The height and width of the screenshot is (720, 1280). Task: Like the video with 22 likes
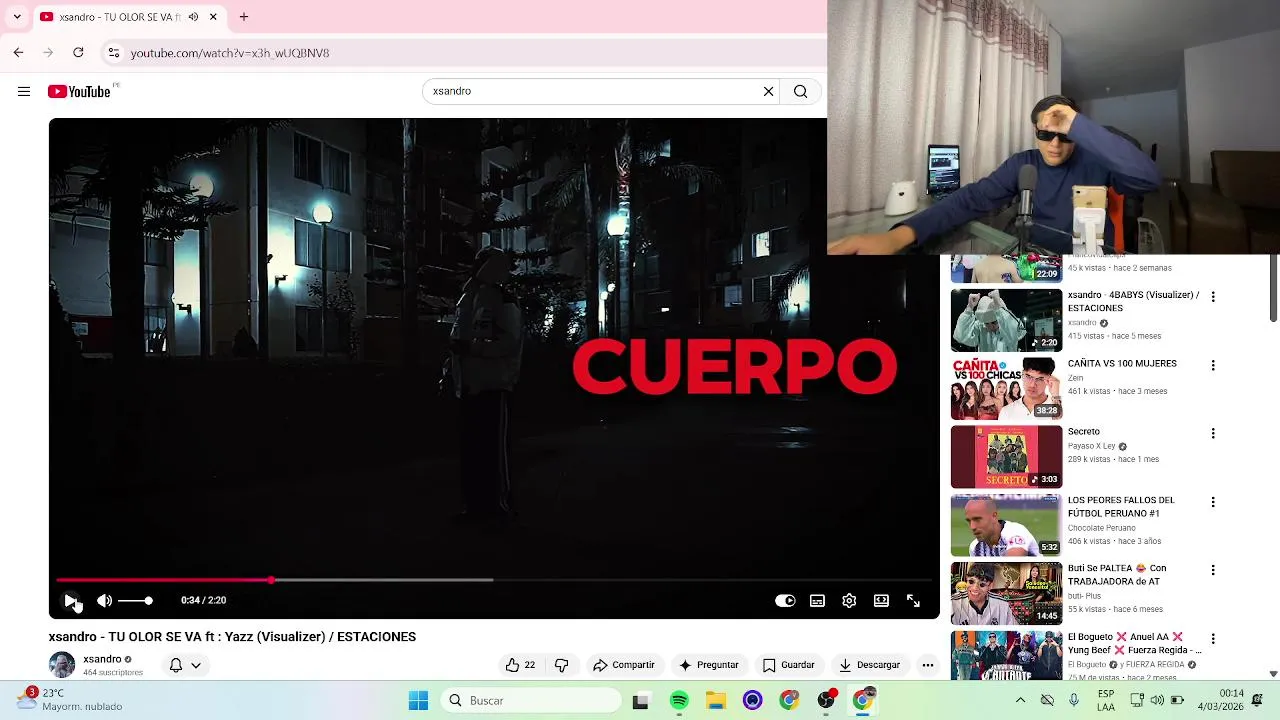tap(520, 665)
